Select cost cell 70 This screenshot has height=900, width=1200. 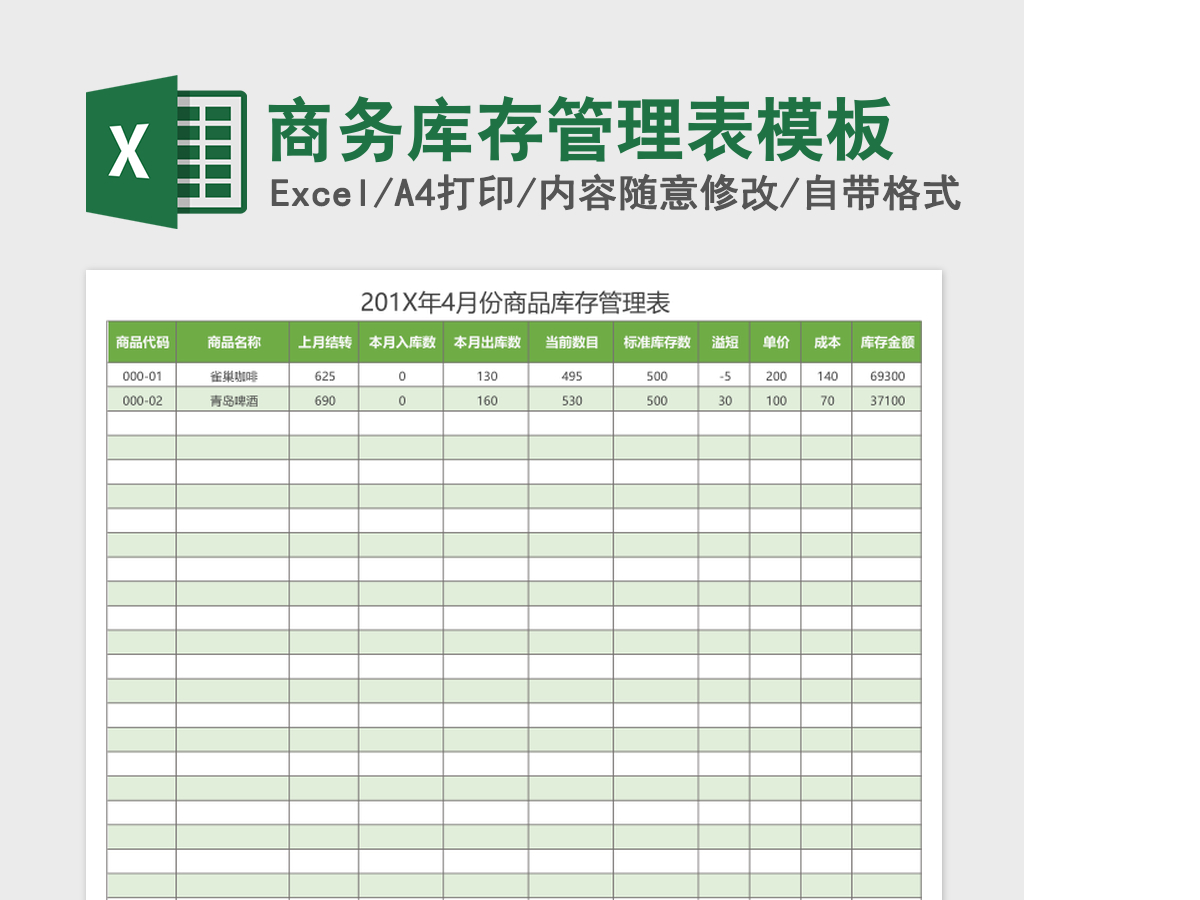click(x=827, y=400)
